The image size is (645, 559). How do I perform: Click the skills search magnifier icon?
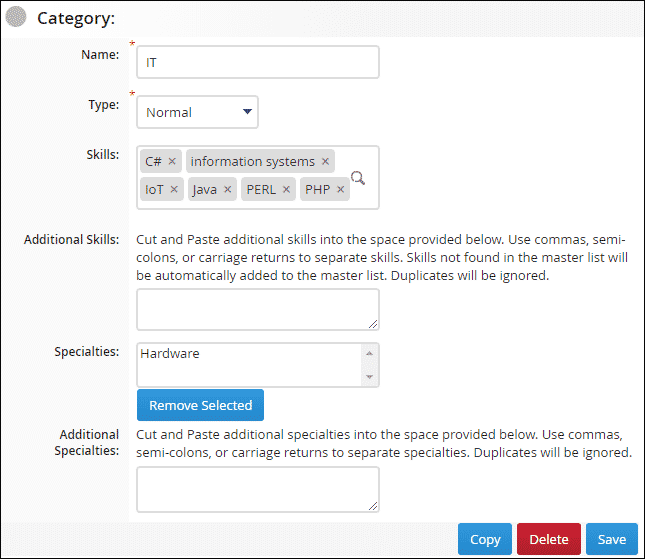click(358, 178)
